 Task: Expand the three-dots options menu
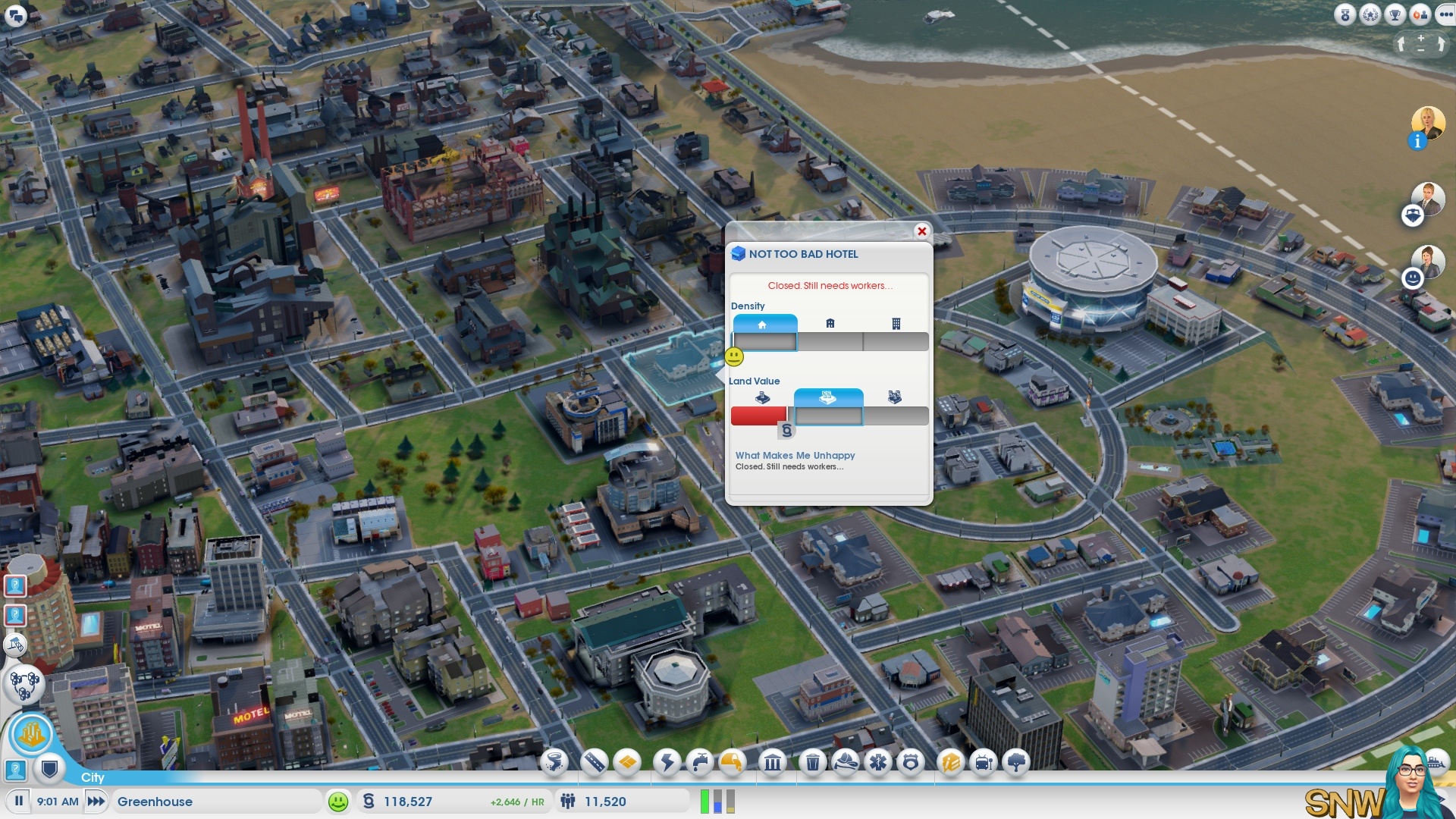1445,14
